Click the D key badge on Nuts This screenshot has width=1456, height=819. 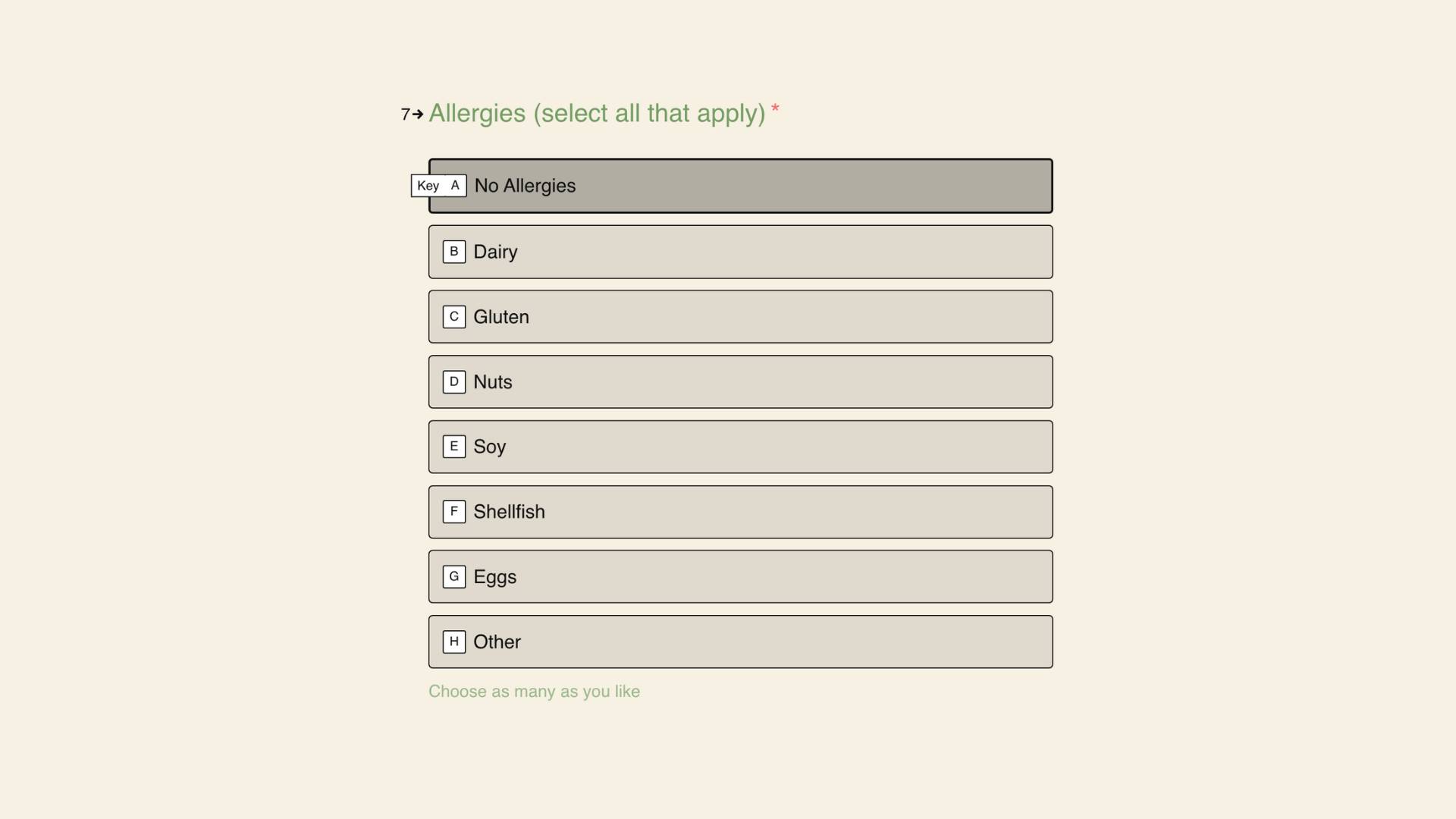coord(453,381)
